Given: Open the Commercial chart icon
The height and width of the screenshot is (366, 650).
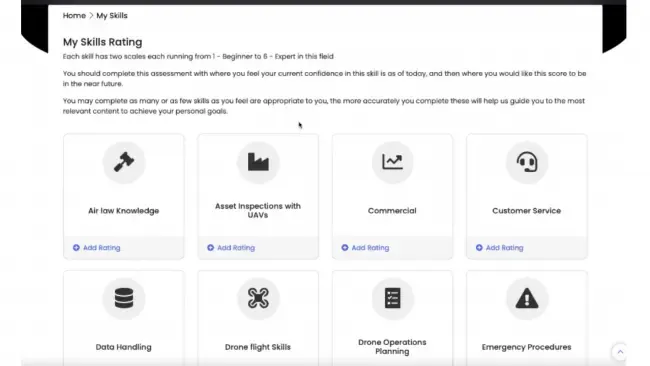Looking at the screenshot, I should [392, 162].
